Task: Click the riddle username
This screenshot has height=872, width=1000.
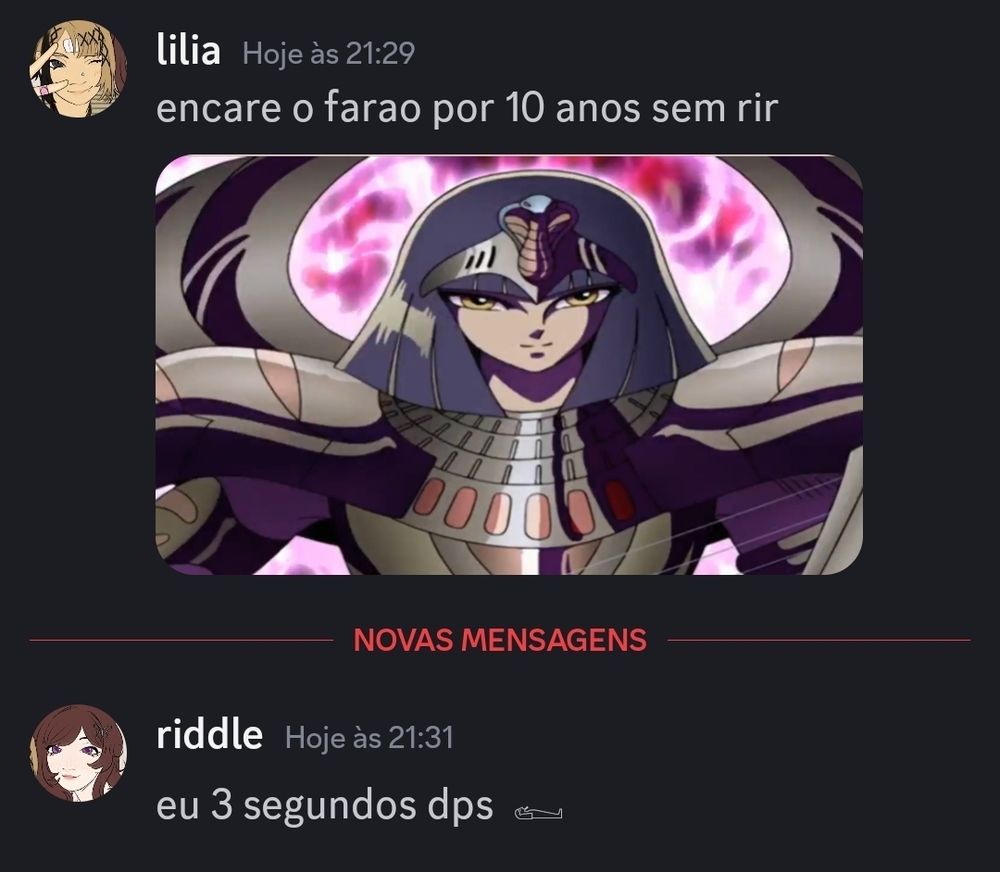Action: point(209,735)
